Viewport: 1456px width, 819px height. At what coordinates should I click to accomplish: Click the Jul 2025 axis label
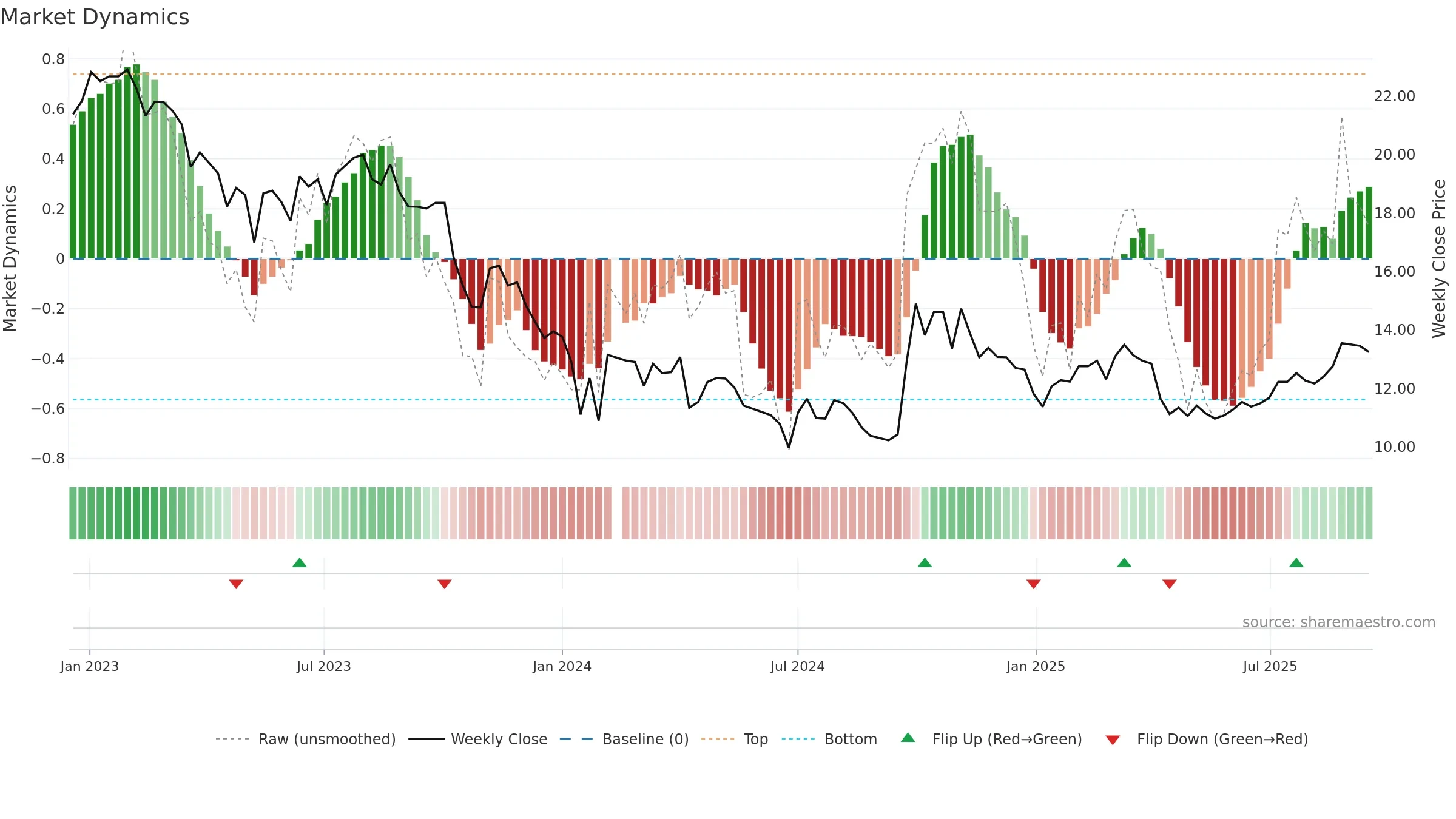point(1270,666)
